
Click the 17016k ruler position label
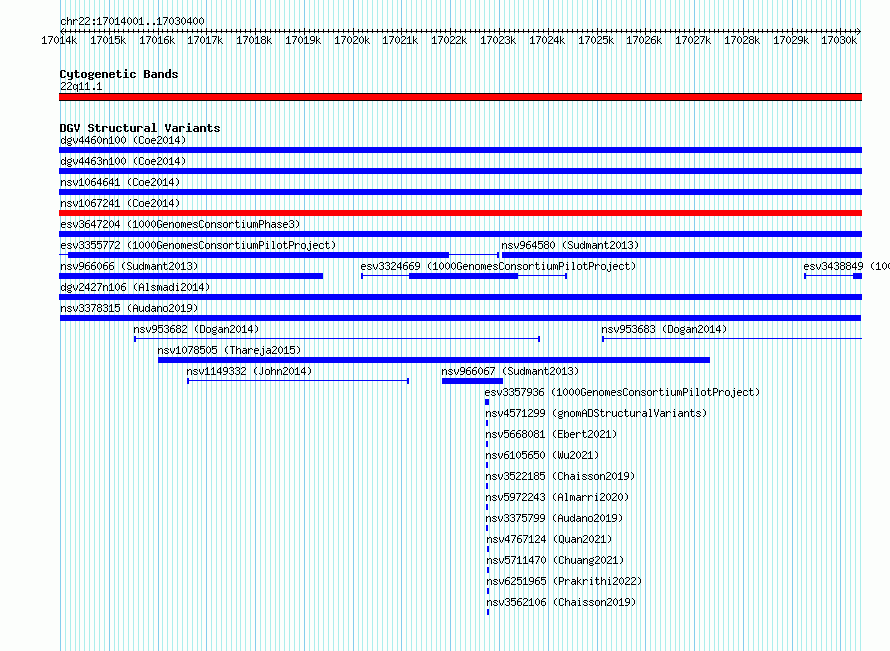pos(157,40)
